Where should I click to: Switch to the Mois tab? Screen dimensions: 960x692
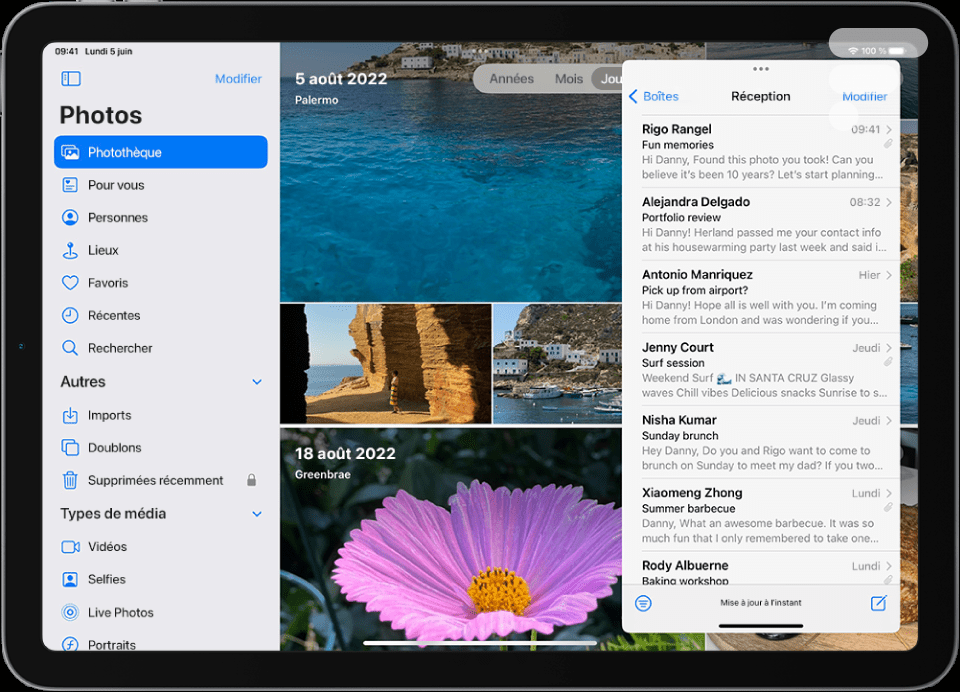(x=569, y=79)
